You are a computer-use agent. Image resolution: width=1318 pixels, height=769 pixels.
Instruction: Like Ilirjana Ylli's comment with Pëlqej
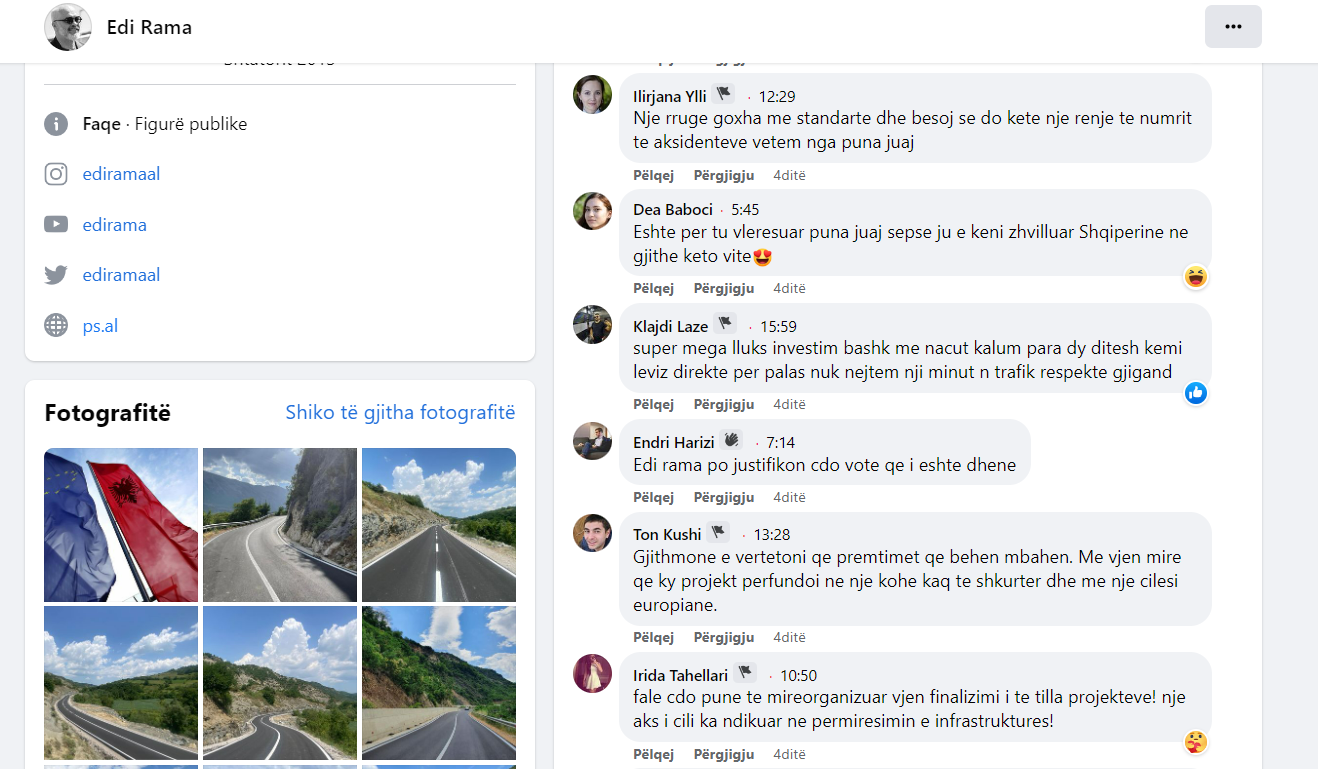[x=653, y=175]
